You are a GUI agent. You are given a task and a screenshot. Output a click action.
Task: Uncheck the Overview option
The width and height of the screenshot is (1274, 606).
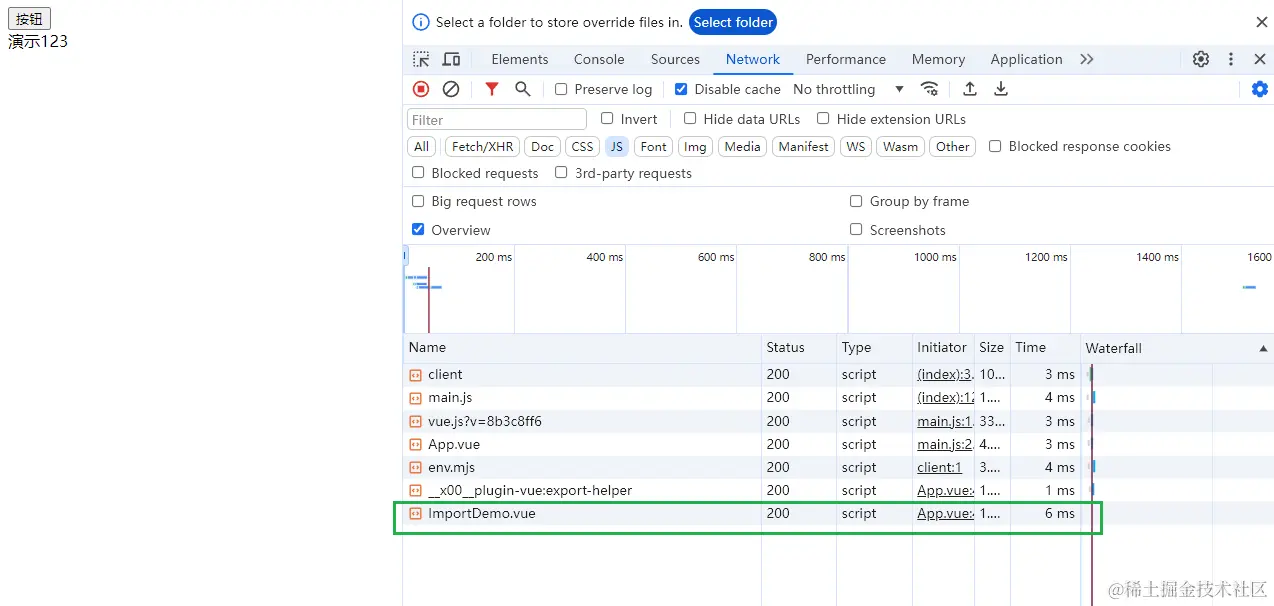pos(418,229)
